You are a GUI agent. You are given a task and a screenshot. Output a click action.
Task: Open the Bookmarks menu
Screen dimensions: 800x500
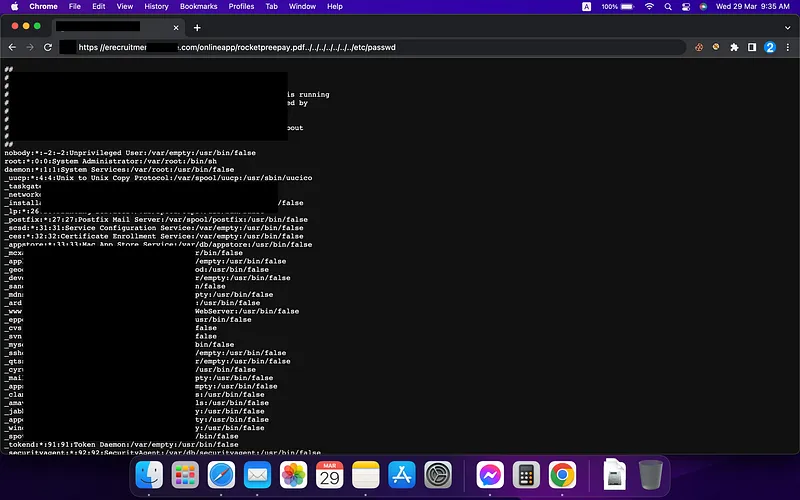click(198, 7)
